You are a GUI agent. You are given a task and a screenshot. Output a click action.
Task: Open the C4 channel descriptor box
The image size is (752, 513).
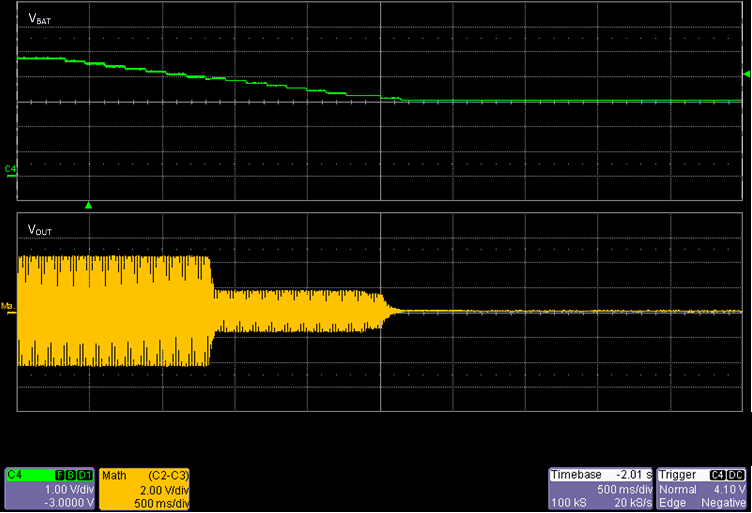(50, 488)
